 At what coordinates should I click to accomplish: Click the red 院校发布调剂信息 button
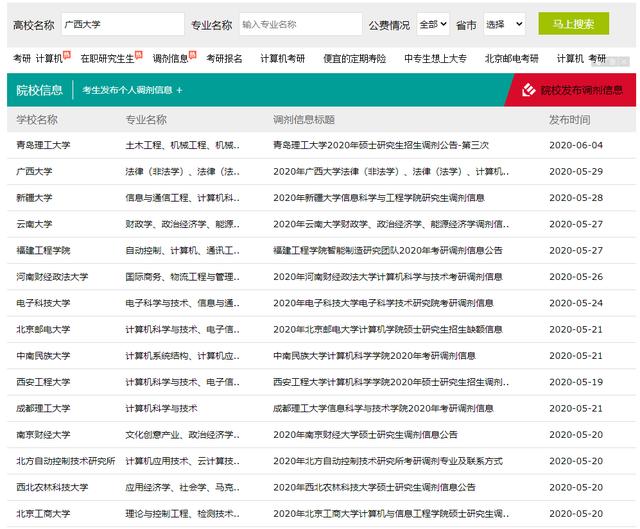[572, 90]
